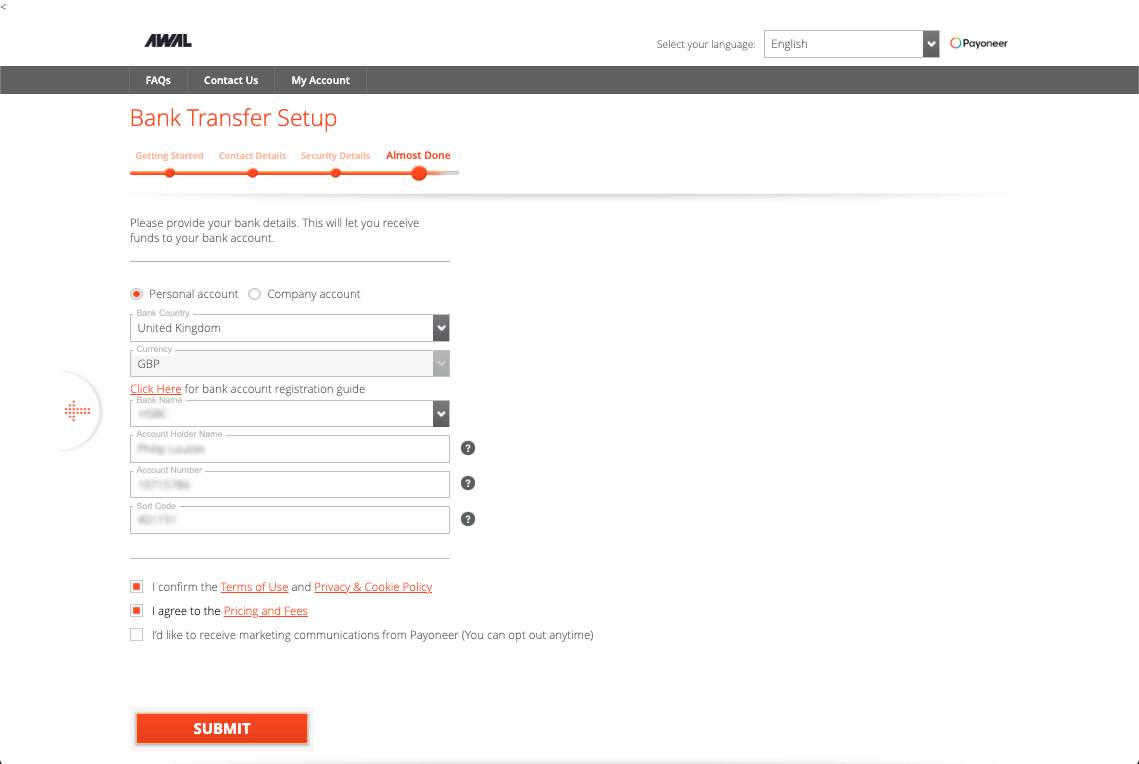Go to My Account in navigation bar
1139x764 pixels.
click(320, 80)
